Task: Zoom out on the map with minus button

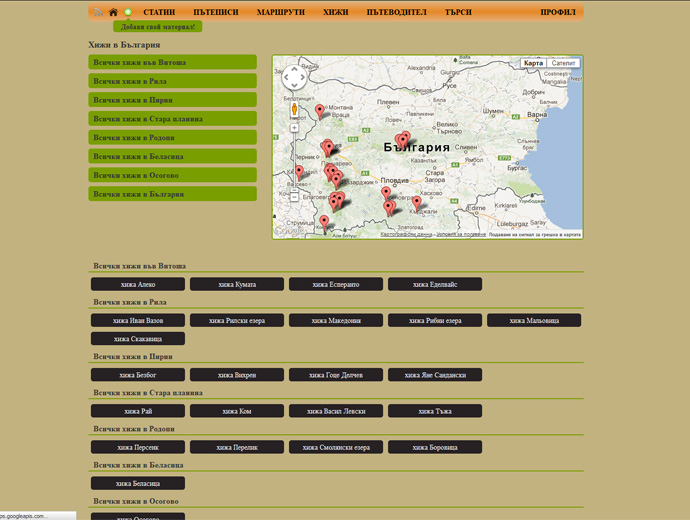Action: (294, 197)
